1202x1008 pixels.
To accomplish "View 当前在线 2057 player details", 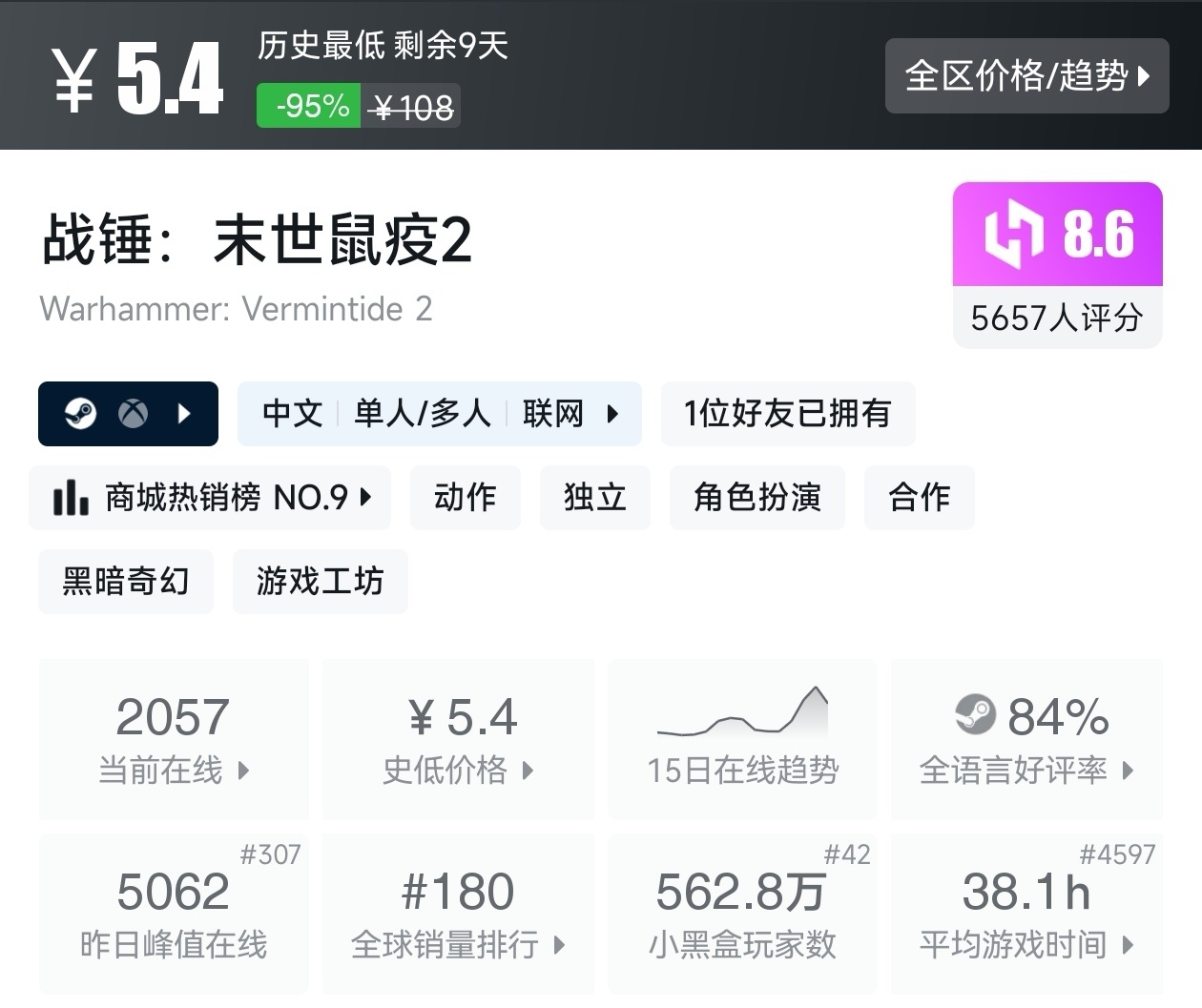I will [x=173, y=738].
